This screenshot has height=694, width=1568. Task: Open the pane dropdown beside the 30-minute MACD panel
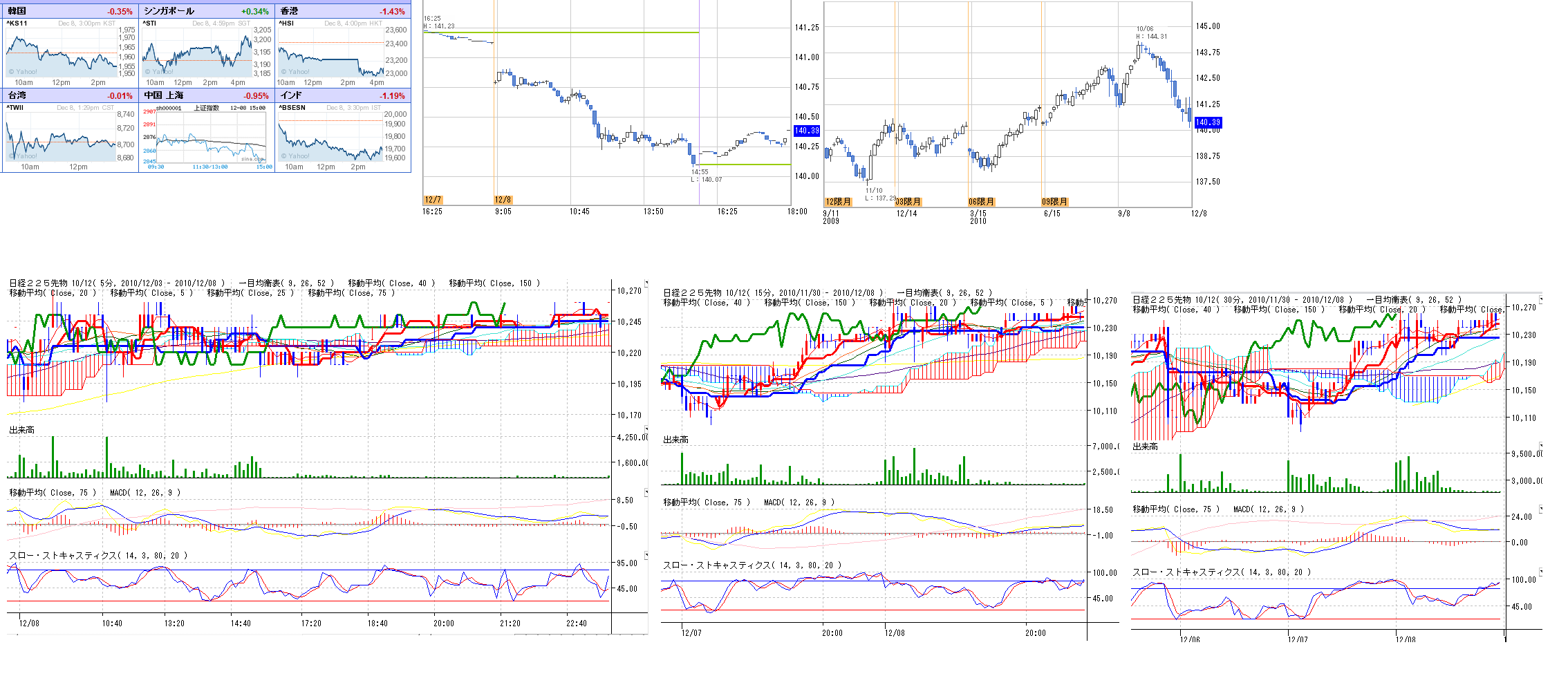[1540, 508]
